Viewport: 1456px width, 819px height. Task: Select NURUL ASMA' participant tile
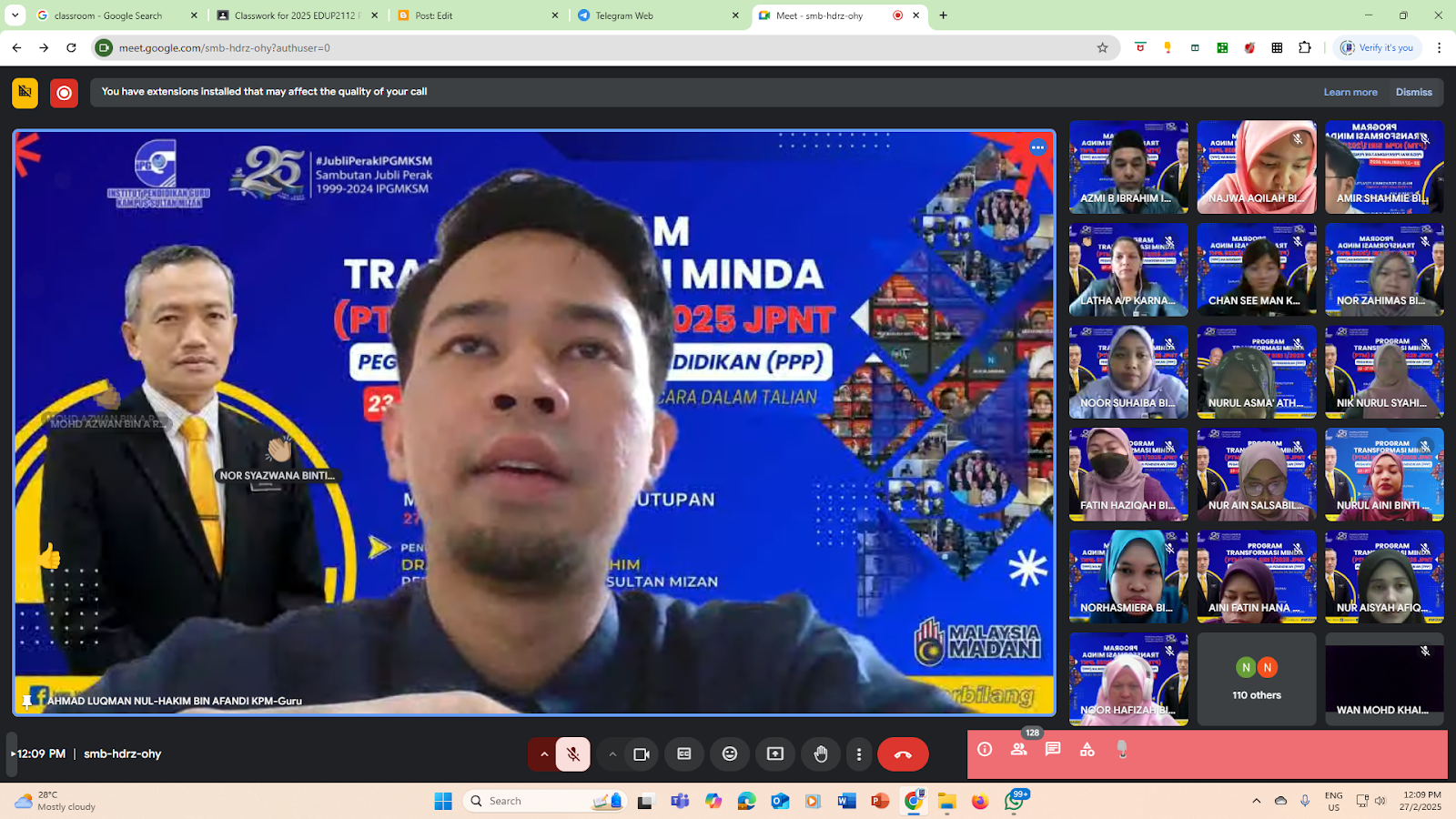coord(1257,372)
